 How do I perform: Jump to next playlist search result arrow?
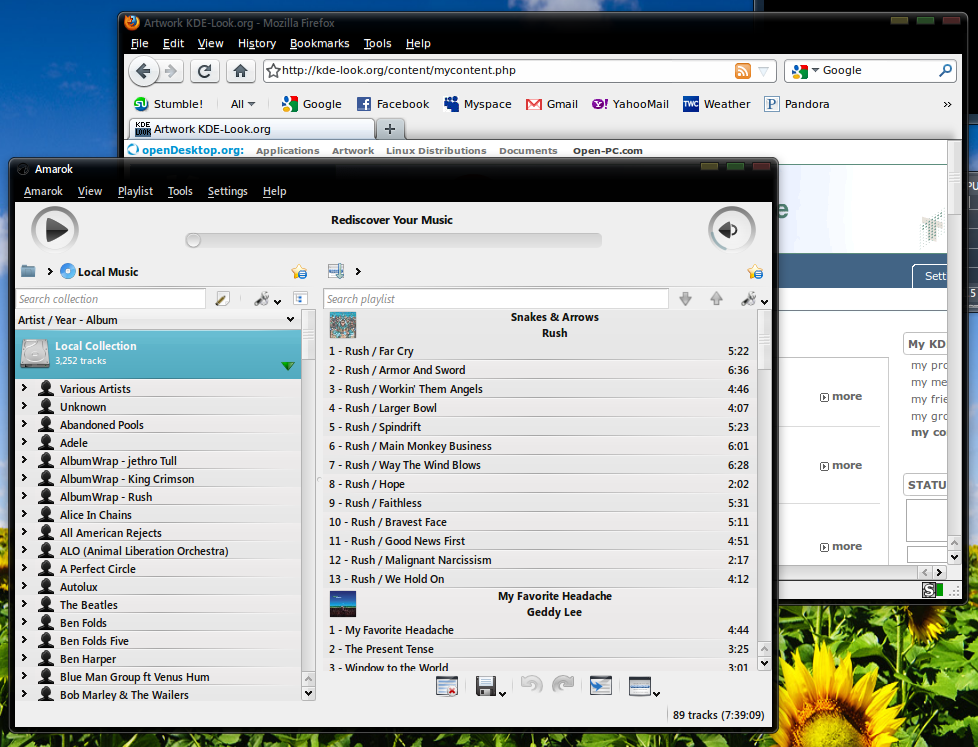tap(685, 299)
